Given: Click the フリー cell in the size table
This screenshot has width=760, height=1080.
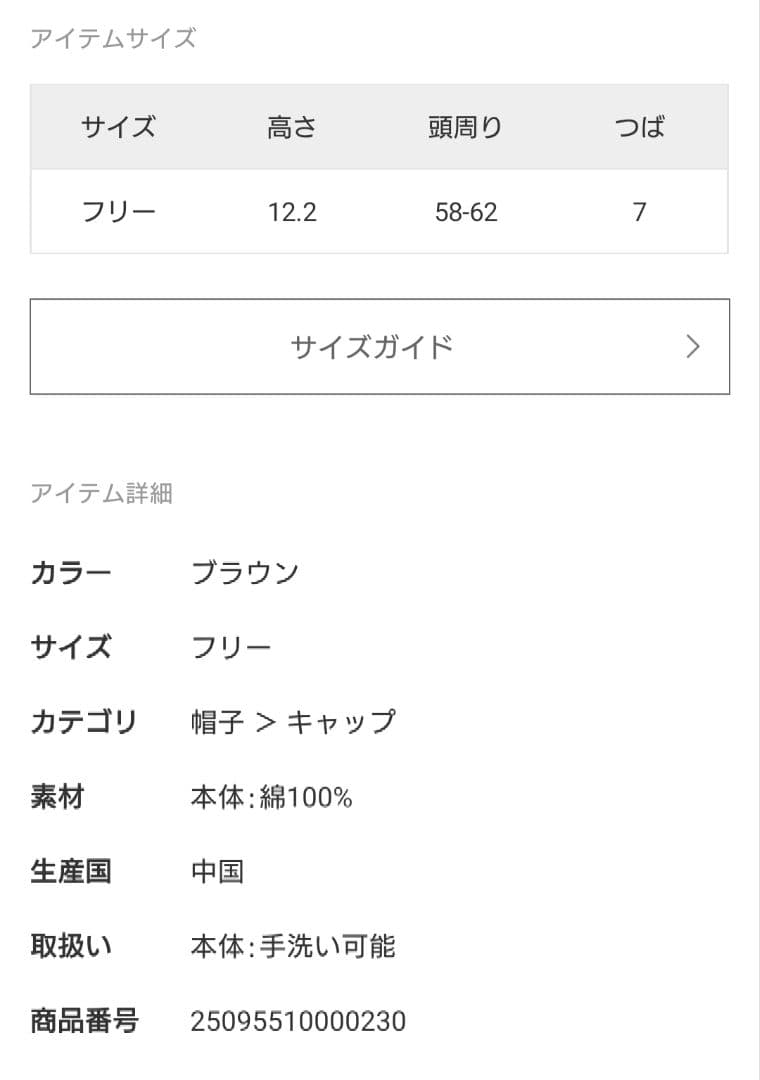Looking at the screenshot, I should [x=119, y=212].
